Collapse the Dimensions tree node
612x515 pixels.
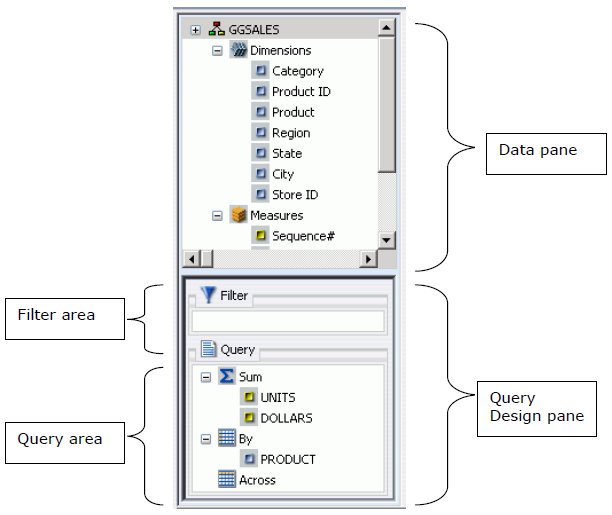(217, 50)
